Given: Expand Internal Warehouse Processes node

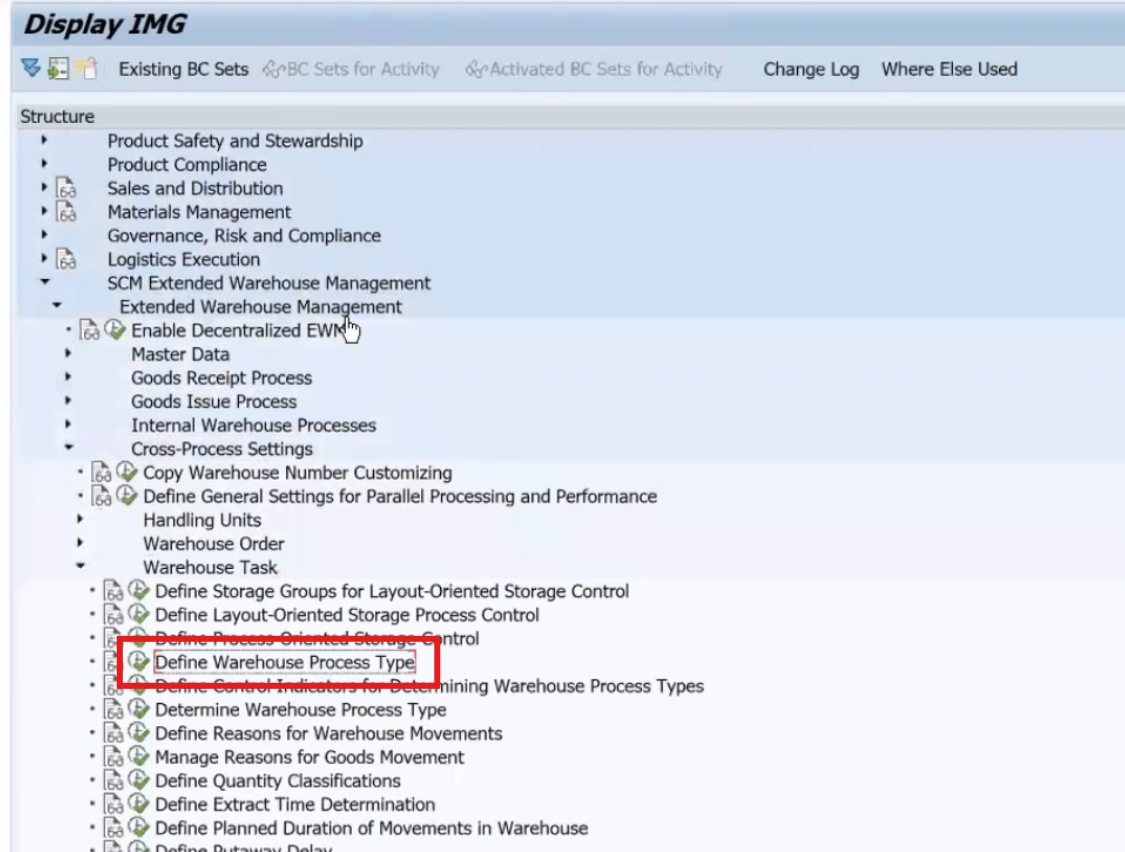Looking at the screenshot, I should coord(68,424).
